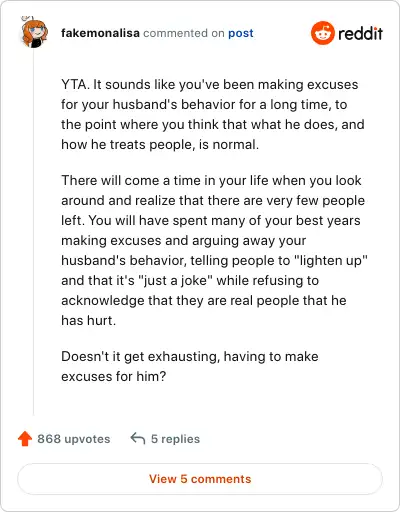This screenshot has height=512, width=400.
Task: Click the fakemonalisa user avatar
Action: (34, 33)
